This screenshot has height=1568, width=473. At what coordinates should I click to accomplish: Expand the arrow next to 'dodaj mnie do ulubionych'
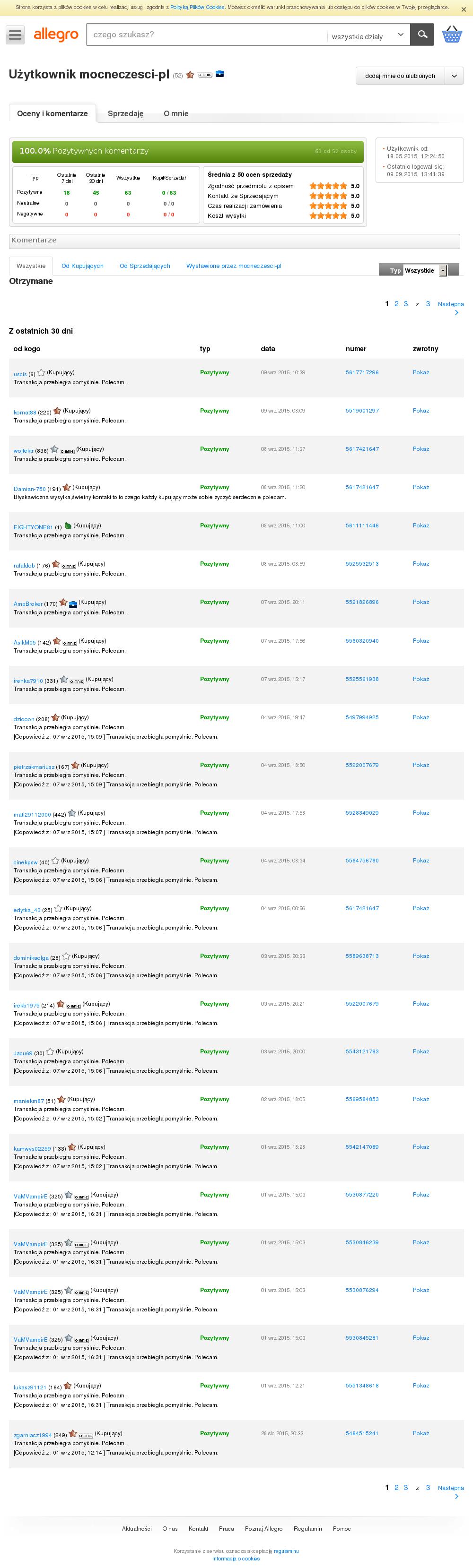pyautogui.click(x=454, y=76)
